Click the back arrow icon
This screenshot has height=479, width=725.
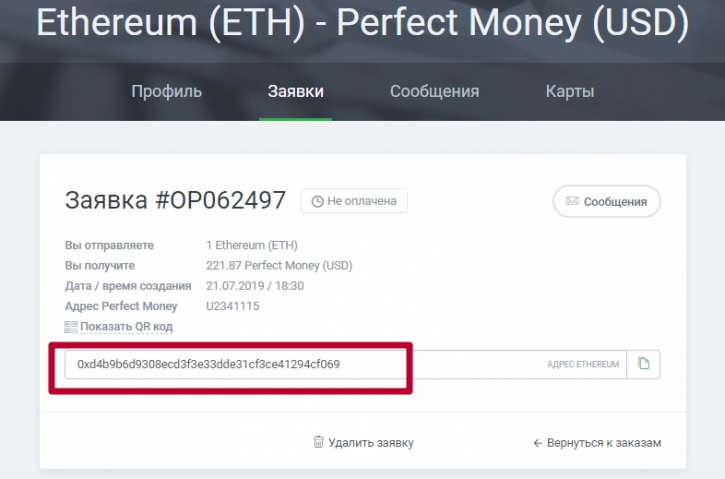point(538,443)
